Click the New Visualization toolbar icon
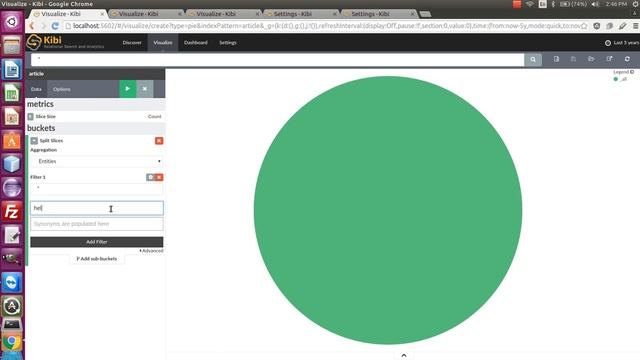The width and height of the screenshot is (640, 360). (556, 59)
